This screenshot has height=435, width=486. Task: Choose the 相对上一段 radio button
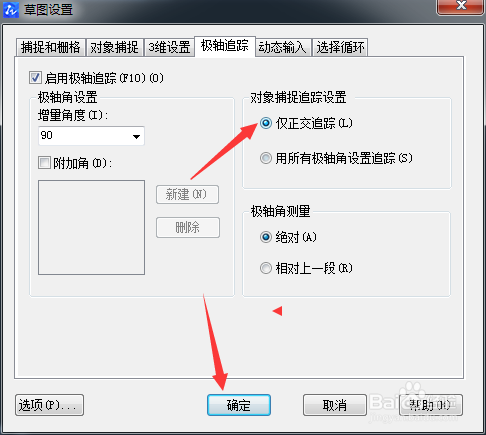(266, 268)
